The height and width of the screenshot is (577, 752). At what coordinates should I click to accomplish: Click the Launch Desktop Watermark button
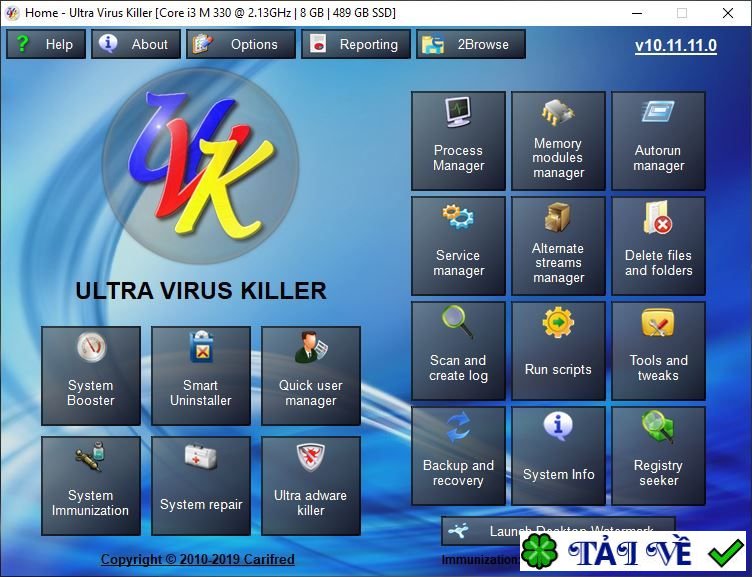pyautogui.click(x=558, y=531)
